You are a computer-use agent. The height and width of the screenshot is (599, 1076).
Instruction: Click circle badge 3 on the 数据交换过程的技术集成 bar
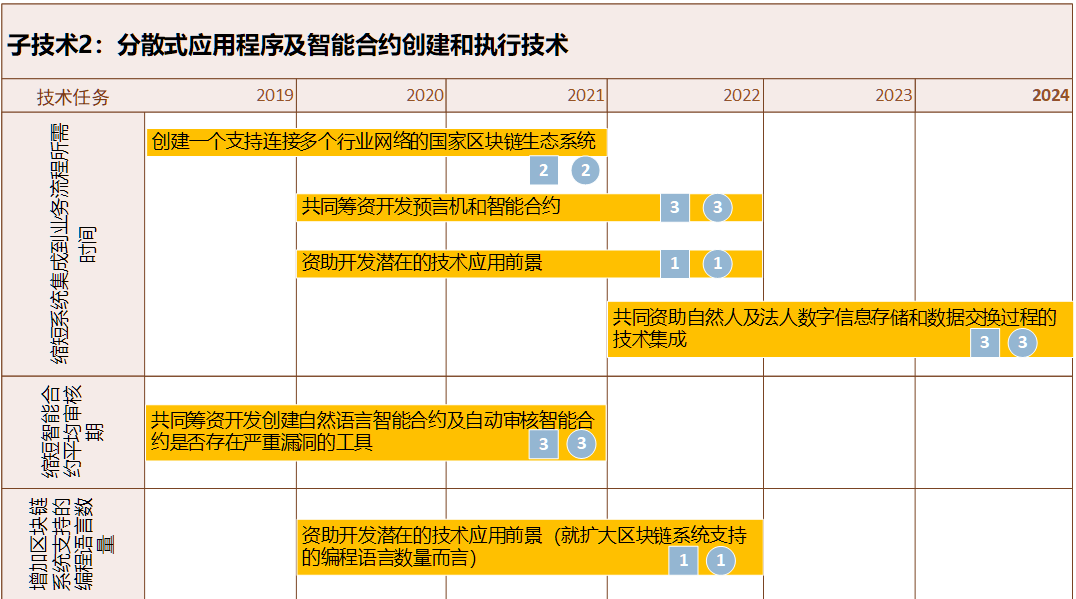pos(1022,342)
